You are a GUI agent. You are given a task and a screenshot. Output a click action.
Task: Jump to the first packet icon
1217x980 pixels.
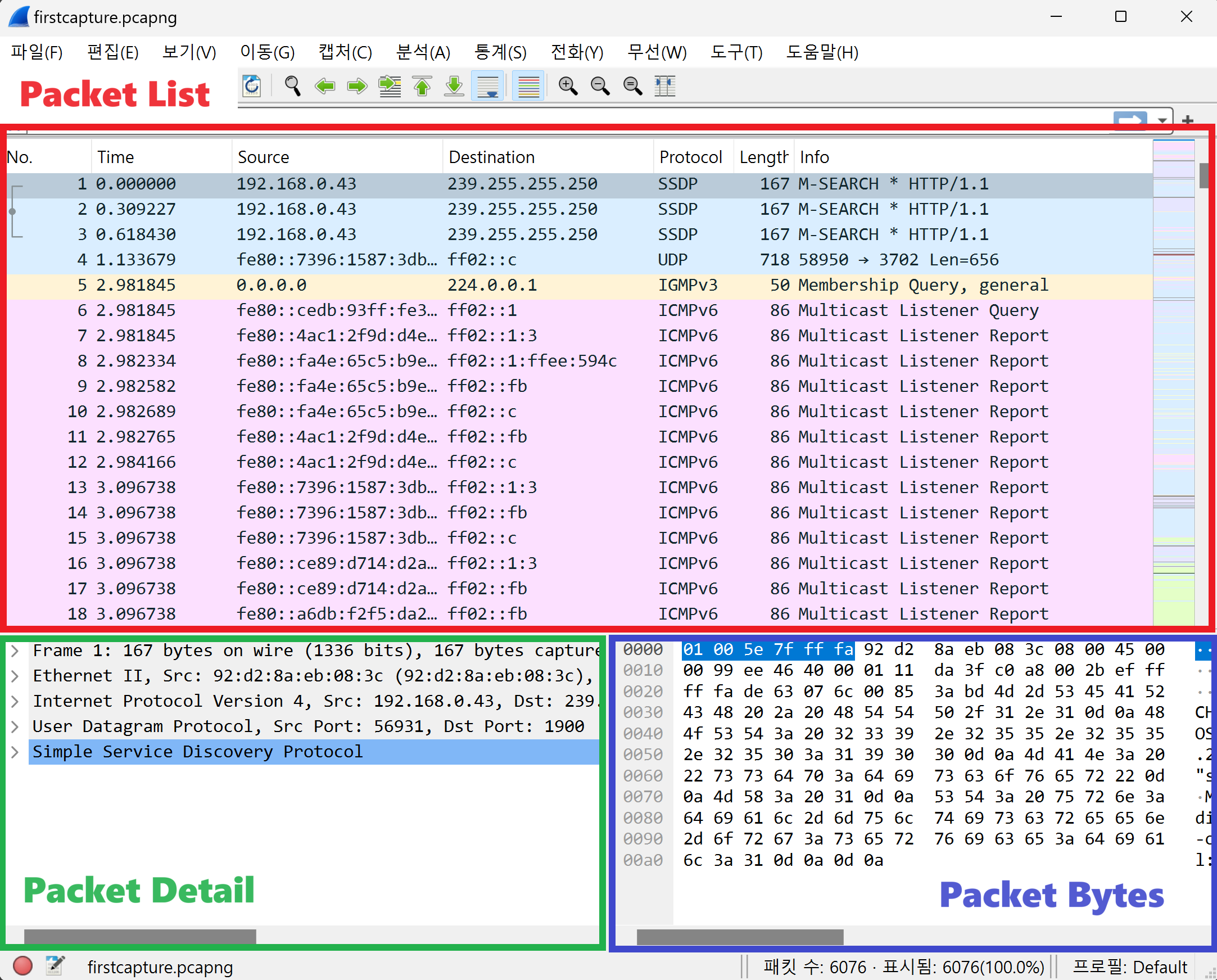(422, 87)
